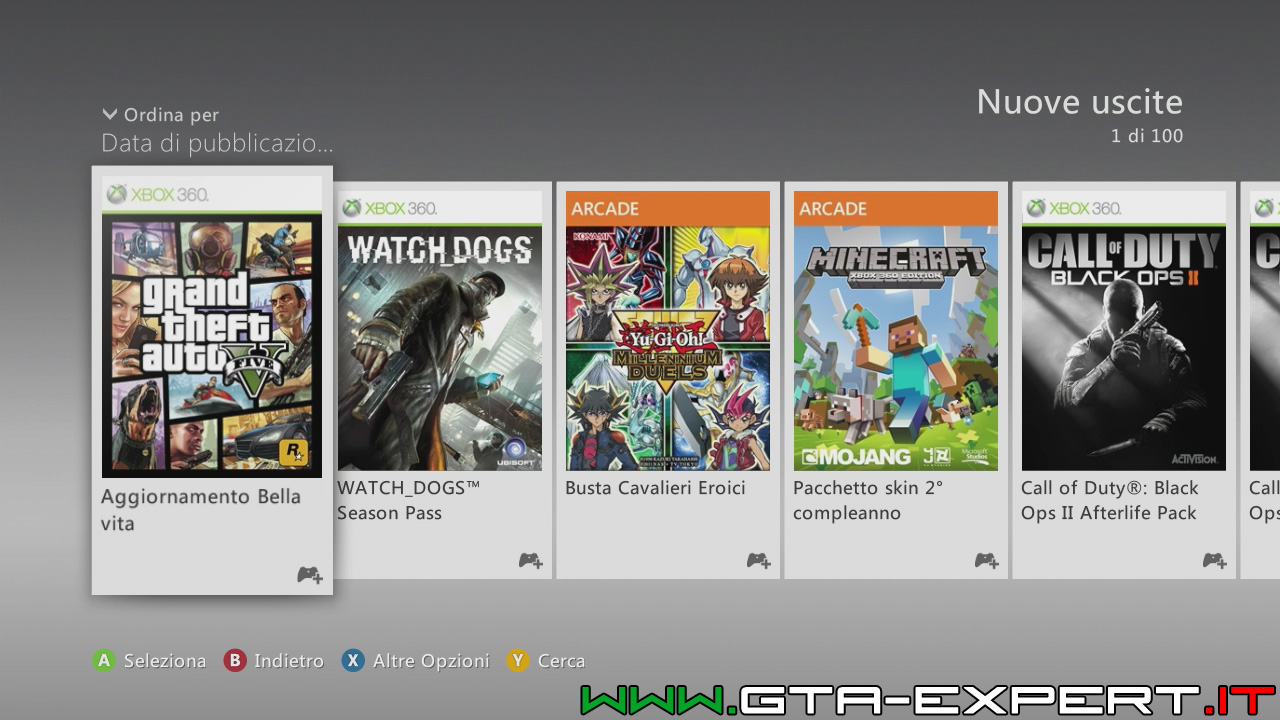The width and height of the screenshot is (1280, 720).
Task: Click controller add-on icon on Aggiornamento Bella vita
Action: click(310, 575)
